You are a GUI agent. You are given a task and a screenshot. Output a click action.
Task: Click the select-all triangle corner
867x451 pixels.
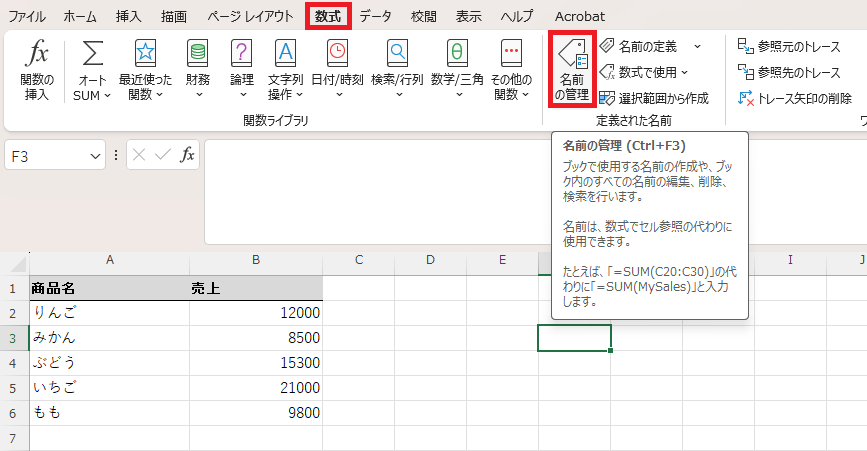(x=18, y=264)
